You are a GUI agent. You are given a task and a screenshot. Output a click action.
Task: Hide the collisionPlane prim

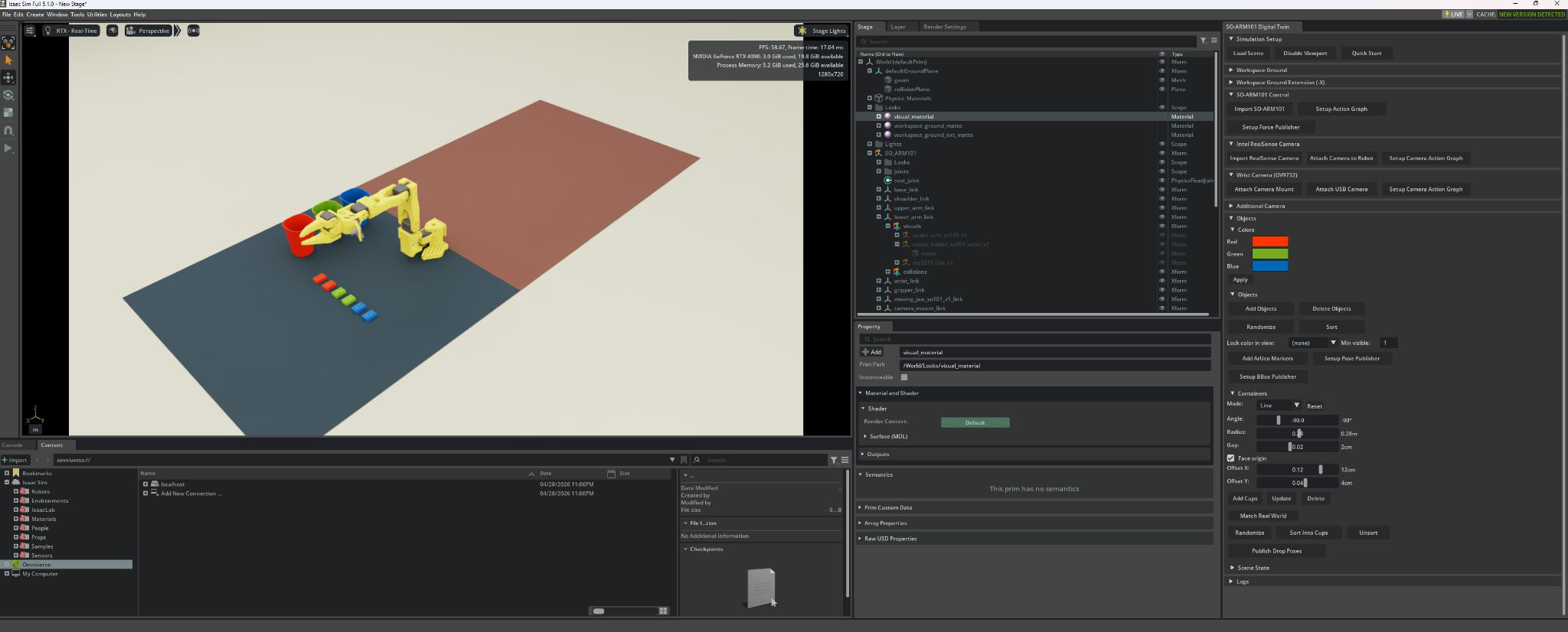pos(1162,90)
